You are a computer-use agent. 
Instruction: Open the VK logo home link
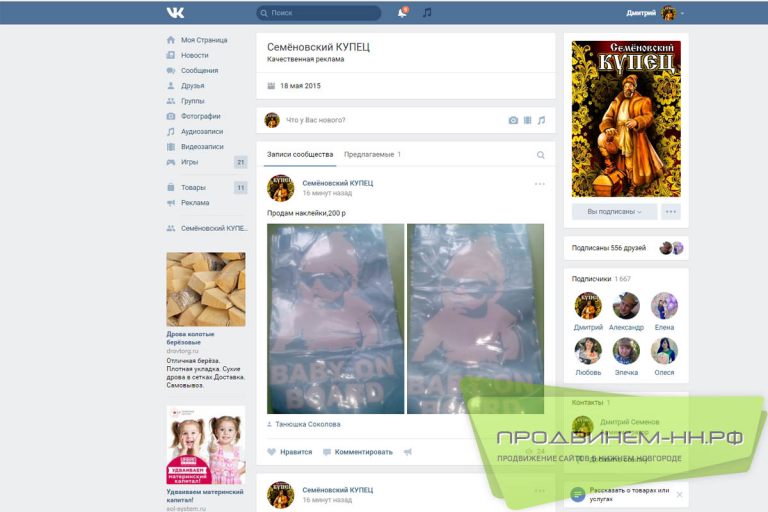175,13
